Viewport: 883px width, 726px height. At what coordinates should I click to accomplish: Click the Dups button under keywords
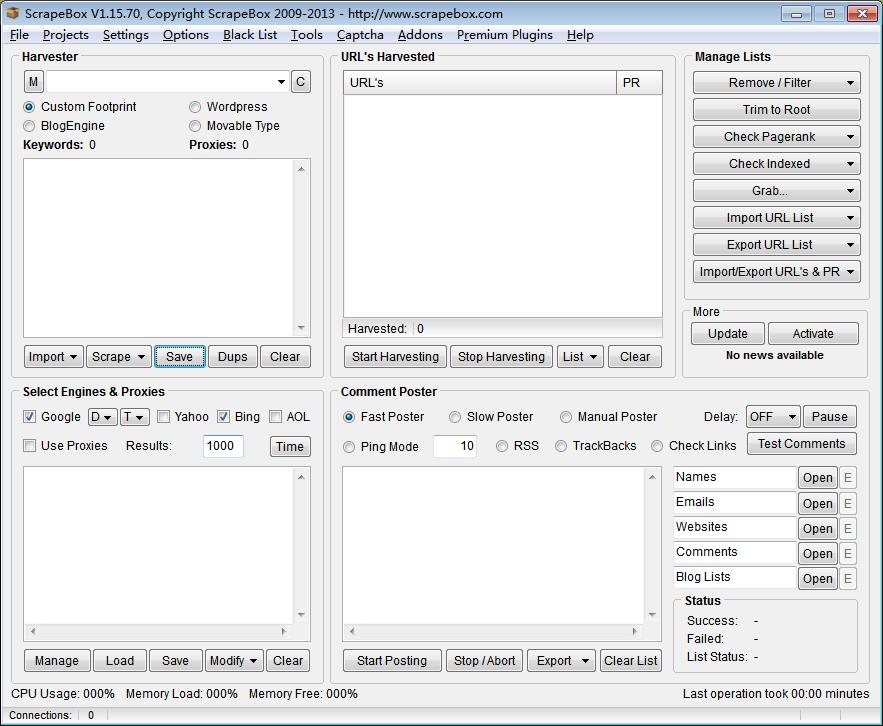point(233,357)
